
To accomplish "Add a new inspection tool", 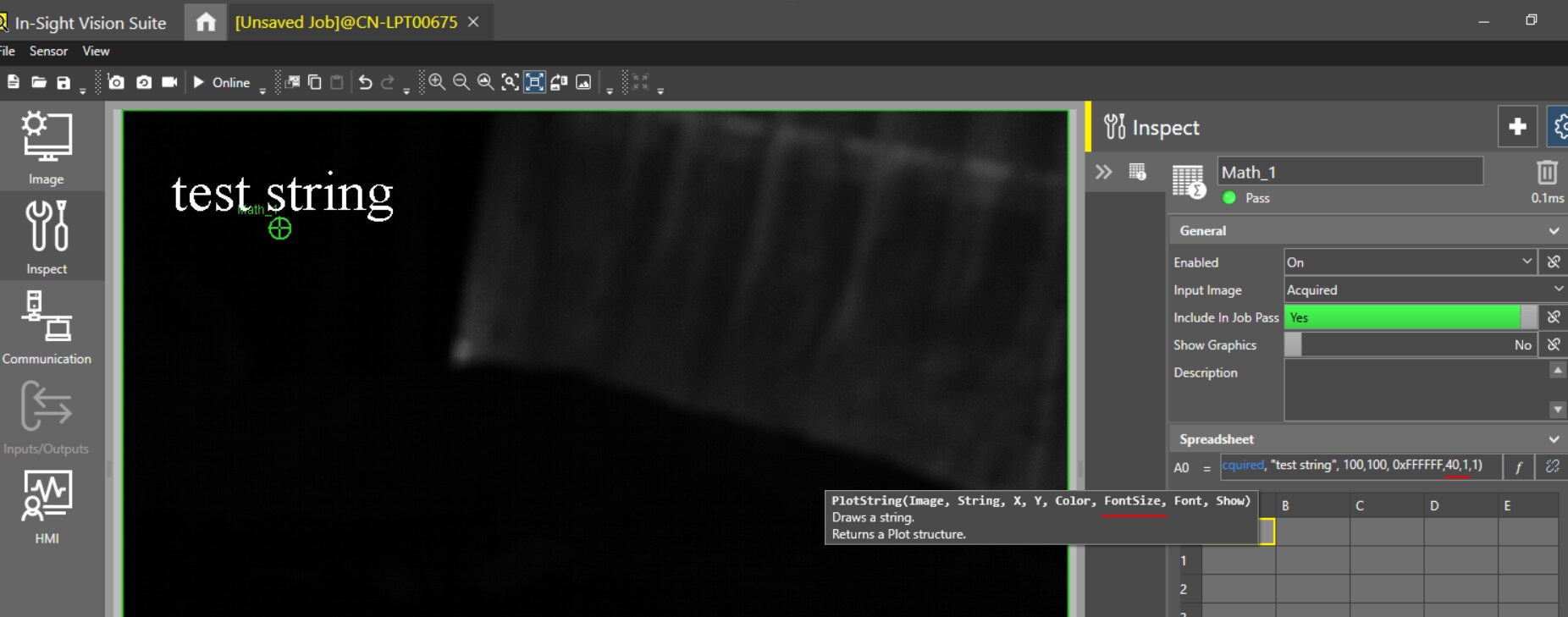I will tap(1517, 127).
